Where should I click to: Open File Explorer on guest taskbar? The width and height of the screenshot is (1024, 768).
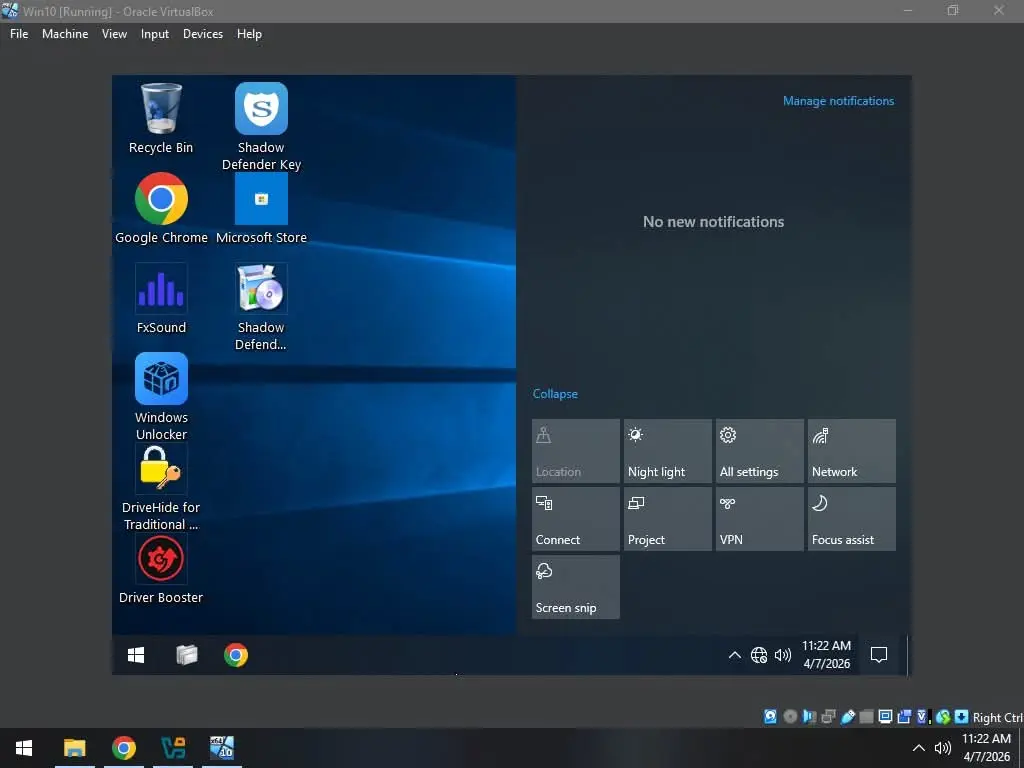187,655
